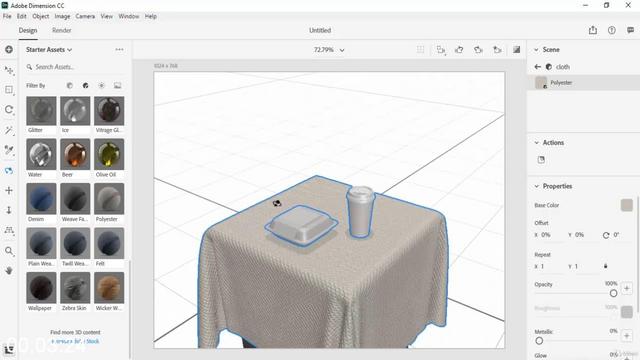Select the Glitter material thumbnail
The image size is (640, 360).
click(41, 111)
